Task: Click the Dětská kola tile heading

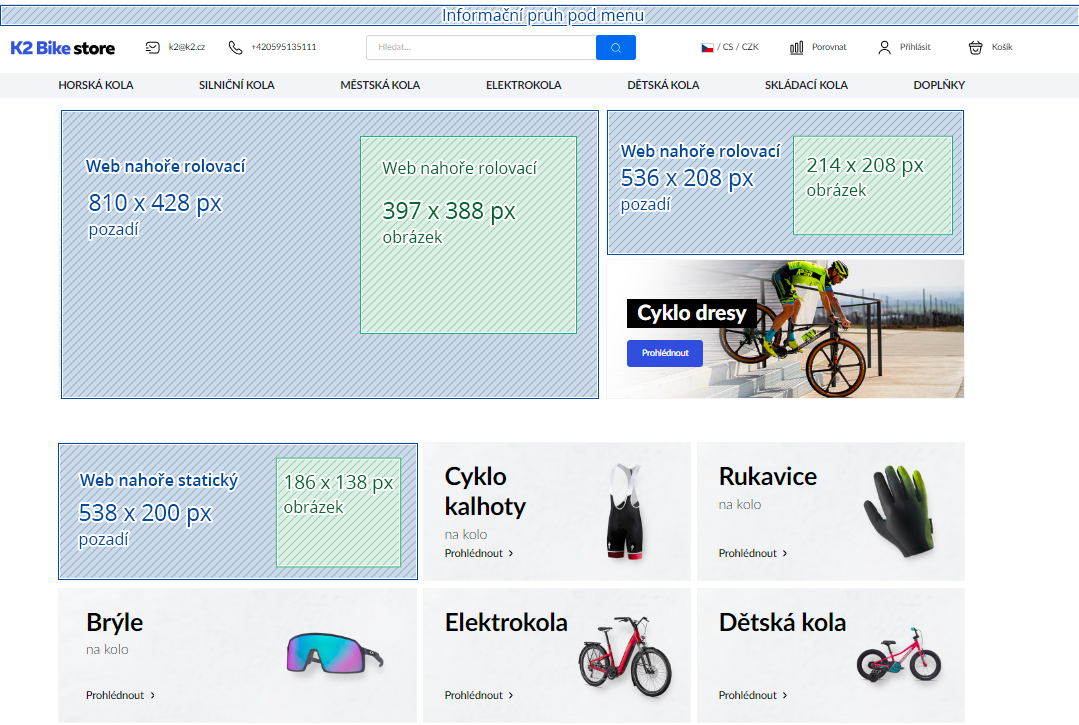Action: 782,623
